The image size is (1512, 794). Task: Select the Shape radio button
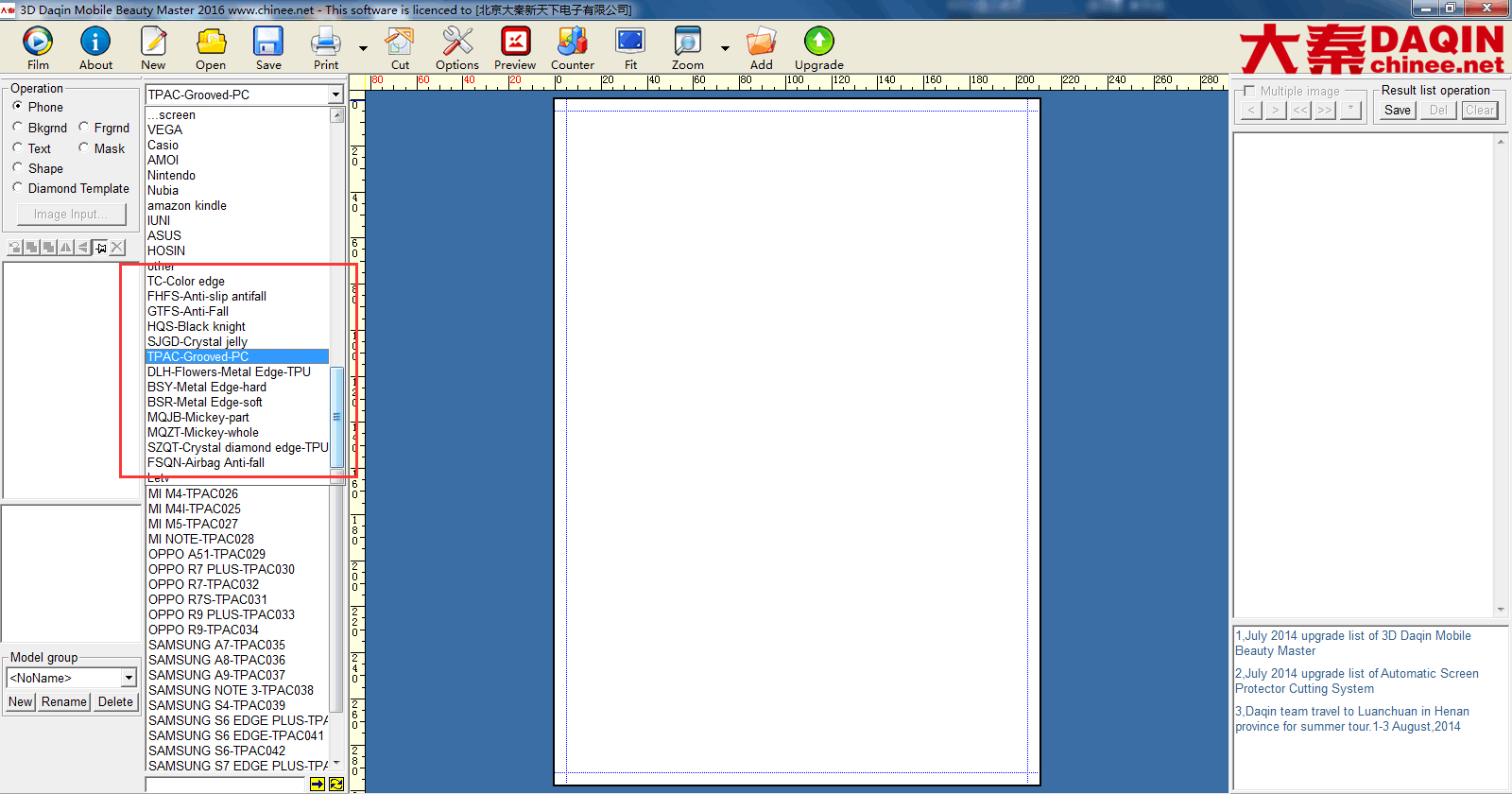18,167
